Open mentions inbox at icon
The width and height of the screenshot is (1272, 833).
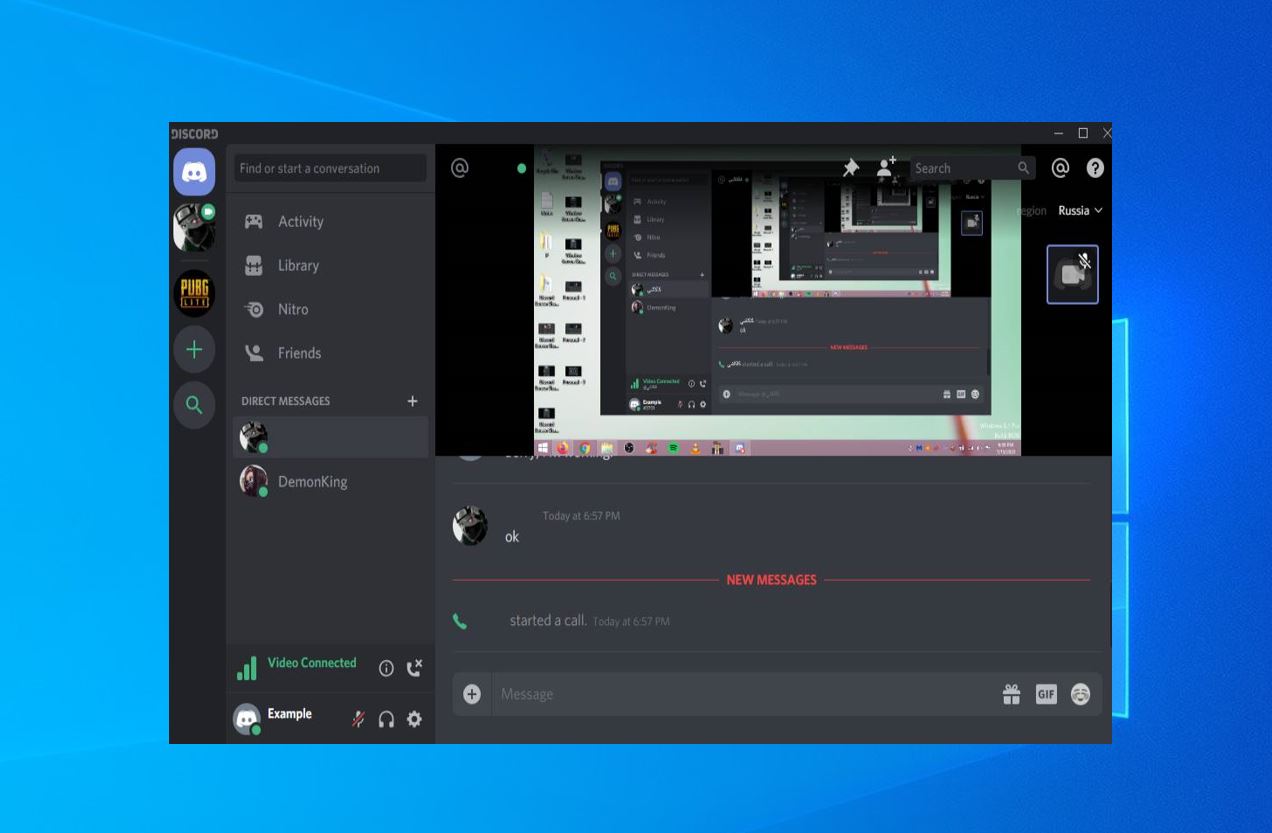(x=1061, y=168)
